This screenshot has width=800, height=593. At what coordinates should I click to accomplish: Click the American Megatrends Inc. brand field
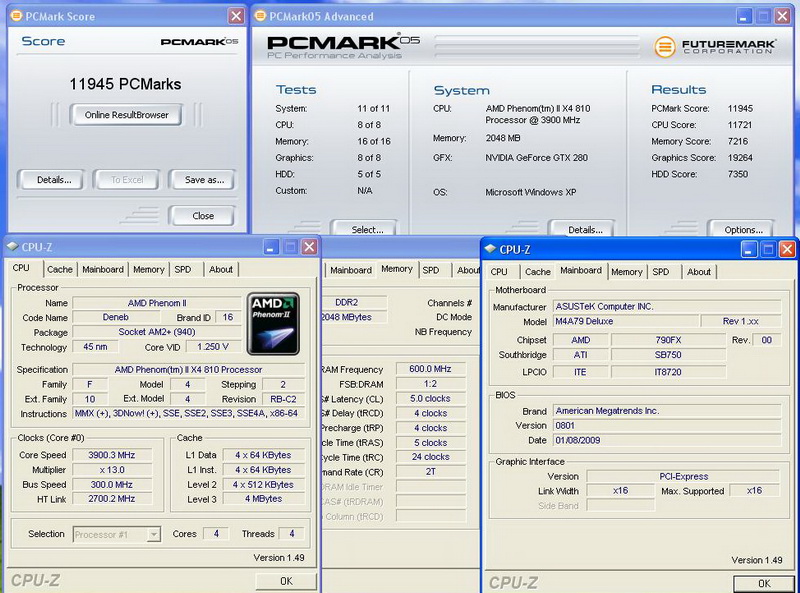point(667,411)
